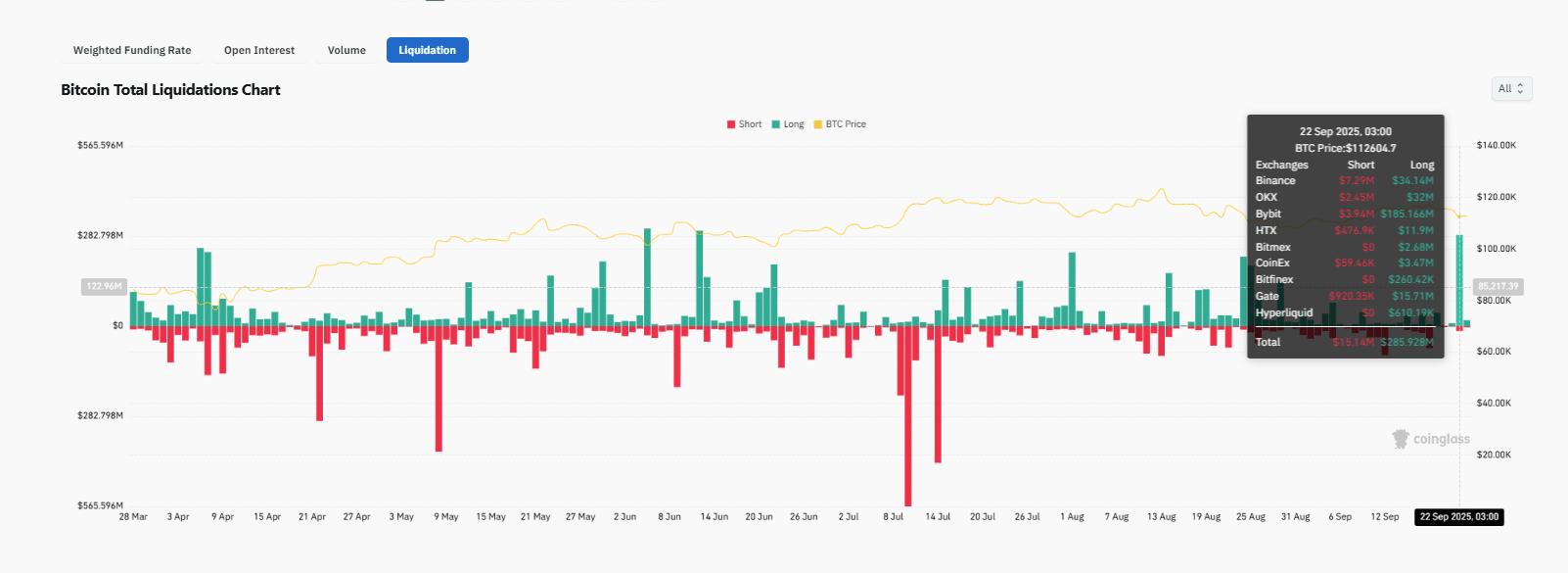Screen dimensions: 1568x573
Task: Click the 22 Sep 2025, 03:00 axis marker
Action: 1458,517
